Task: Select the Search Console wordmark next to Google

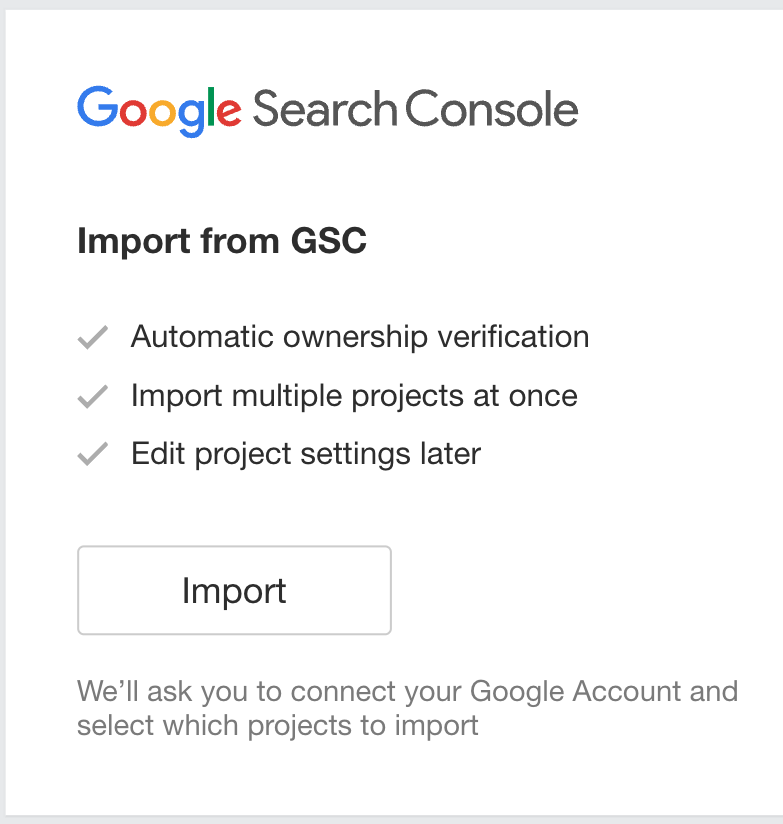Action: pyautogui.click(x=415, y=108)
